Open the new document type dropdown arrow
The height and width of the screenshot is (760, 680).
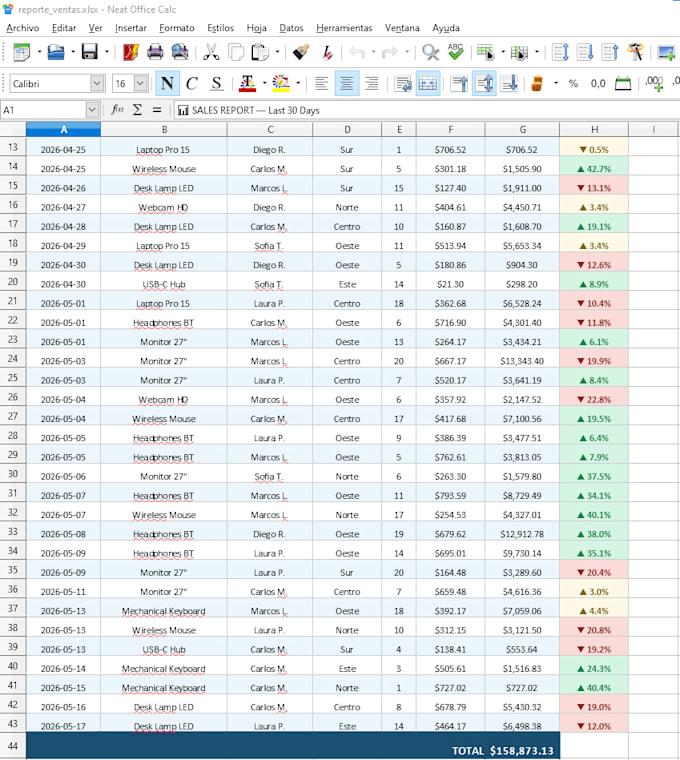(39, 52)
